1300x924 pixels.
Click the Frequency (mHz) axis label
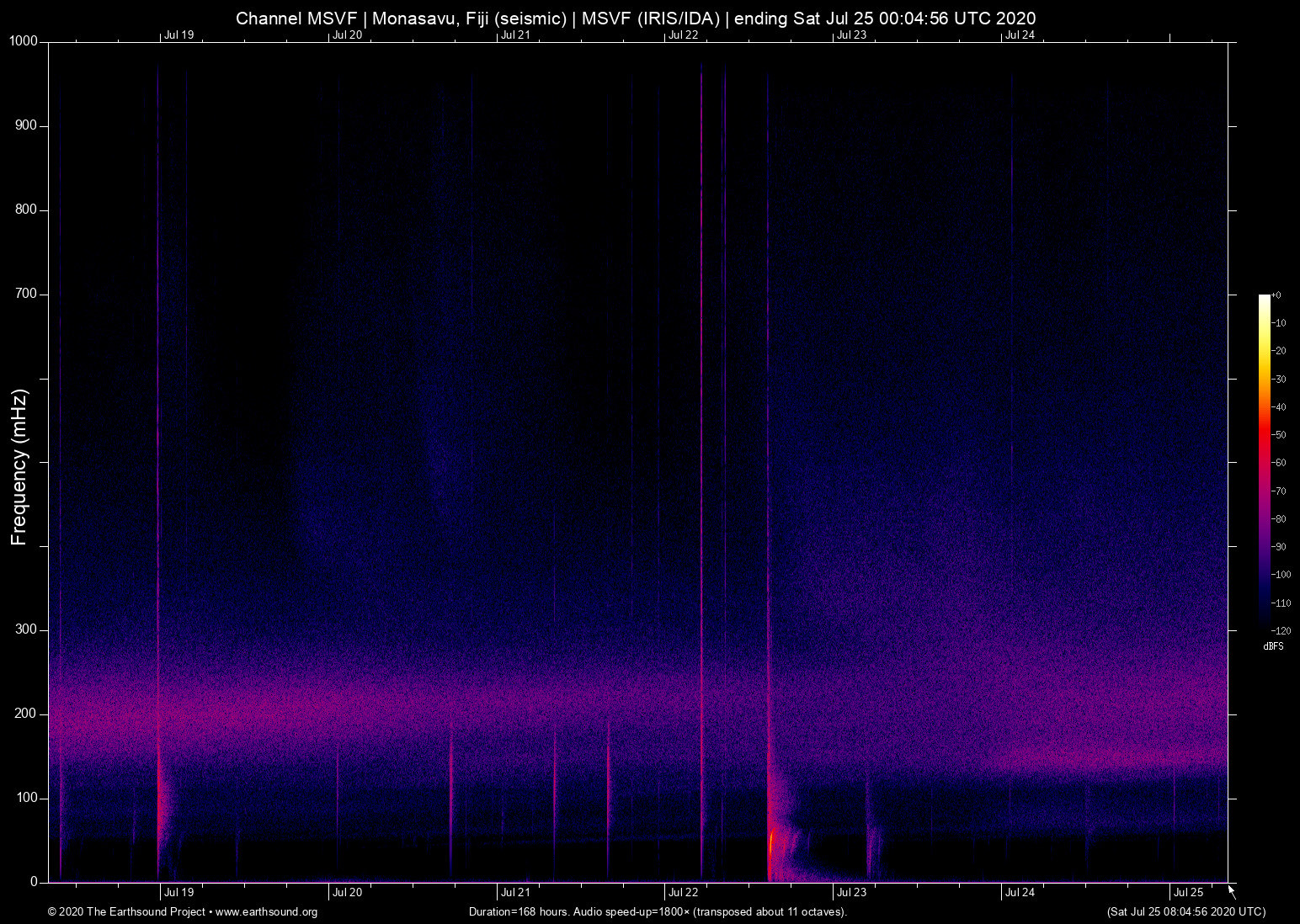pyautogui.click(x=19, y=467)
